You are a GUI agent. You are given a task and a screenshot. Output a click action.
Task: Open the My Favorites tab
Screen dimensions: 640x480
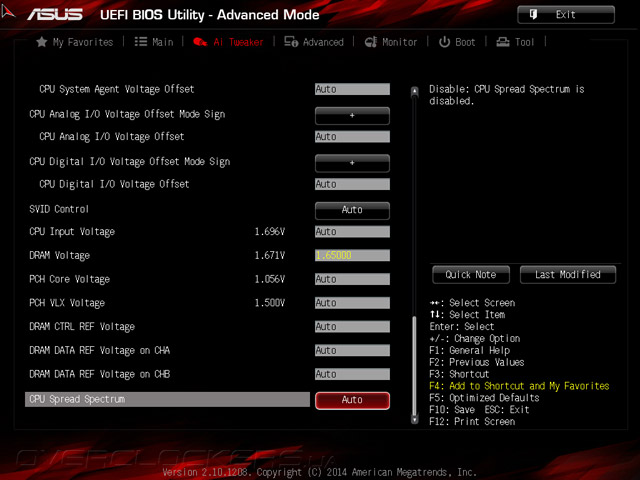pos(75,42)
